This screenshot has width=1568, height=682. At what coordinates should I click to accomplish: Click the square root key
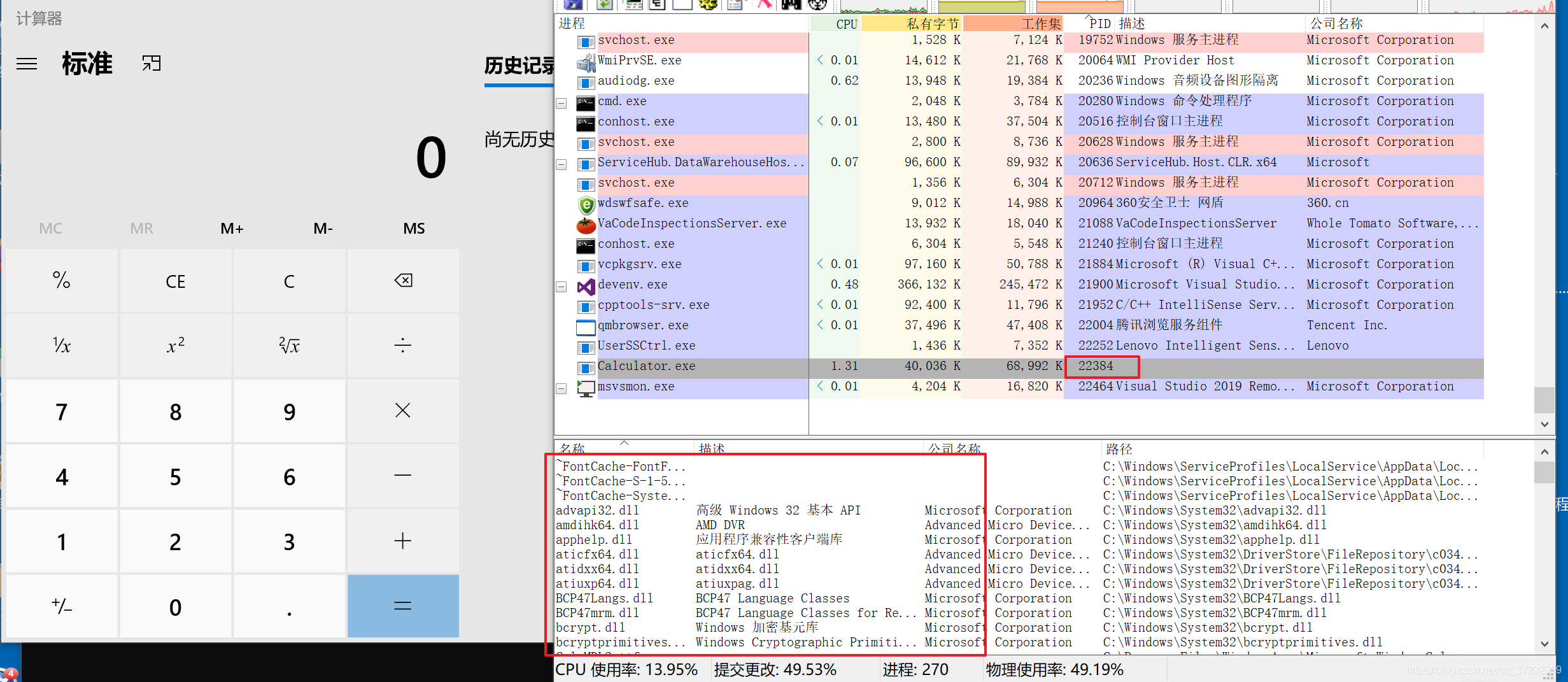(289, 346)
